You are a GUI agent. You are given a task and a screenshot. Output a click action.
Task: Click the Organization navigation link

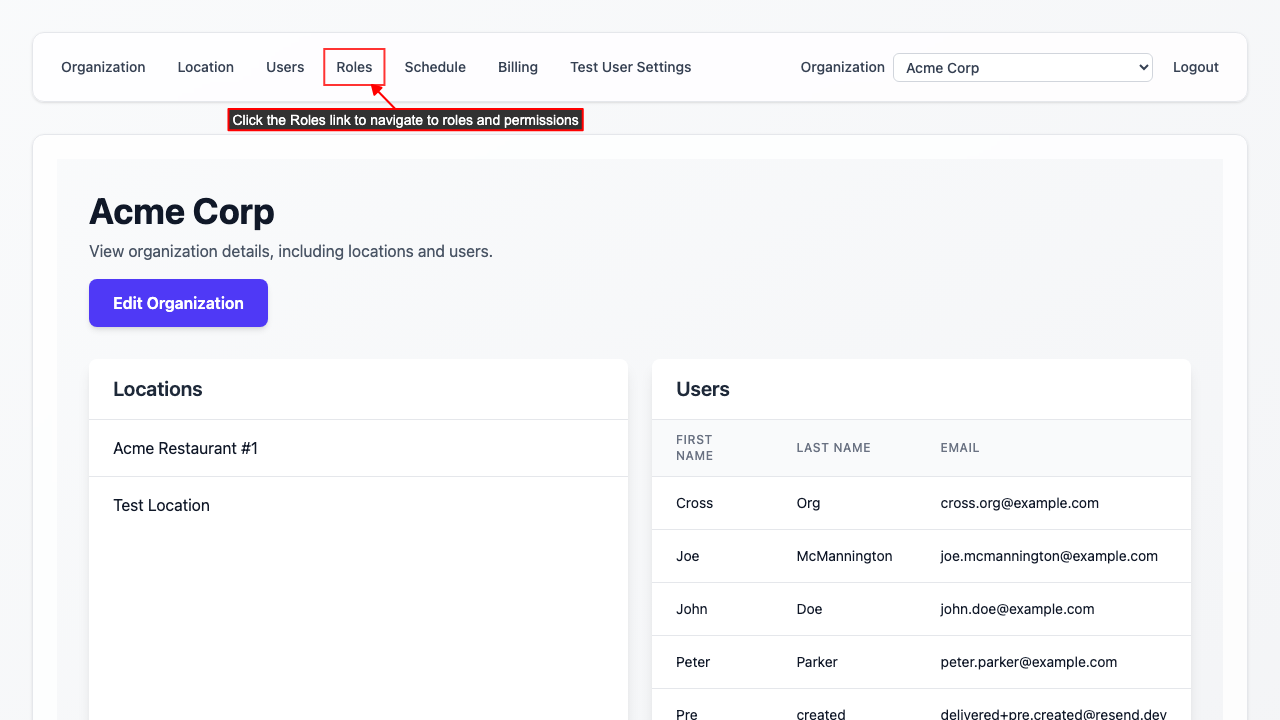click(103, 67)
